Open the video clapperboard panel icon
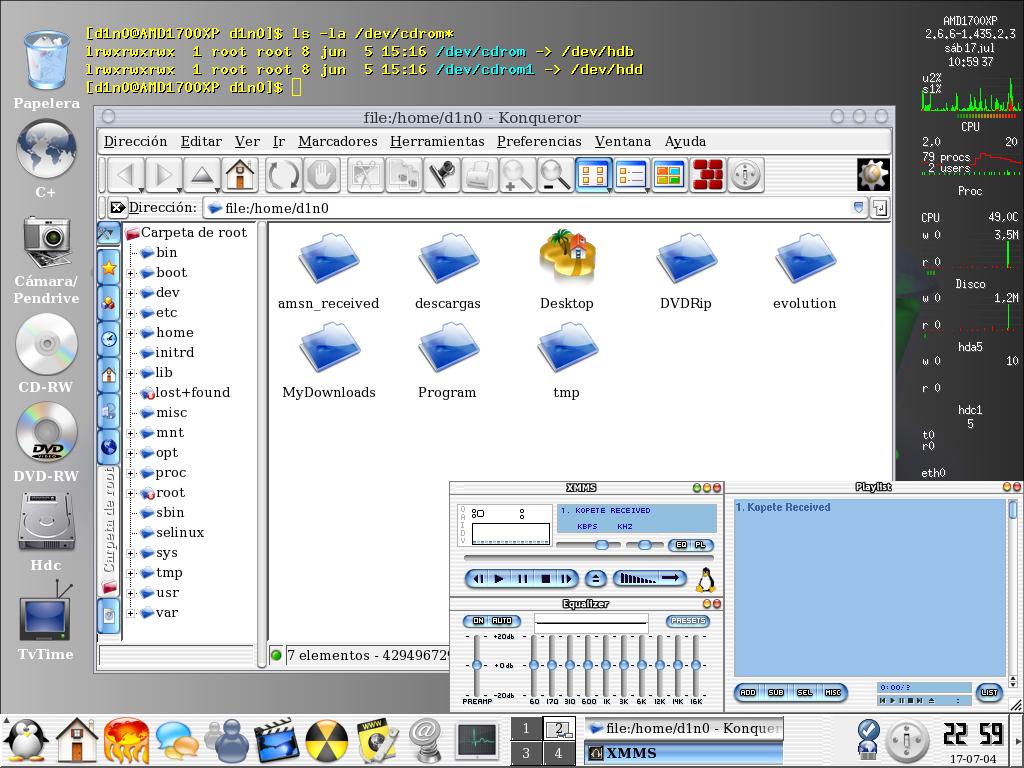 point(276,741)
